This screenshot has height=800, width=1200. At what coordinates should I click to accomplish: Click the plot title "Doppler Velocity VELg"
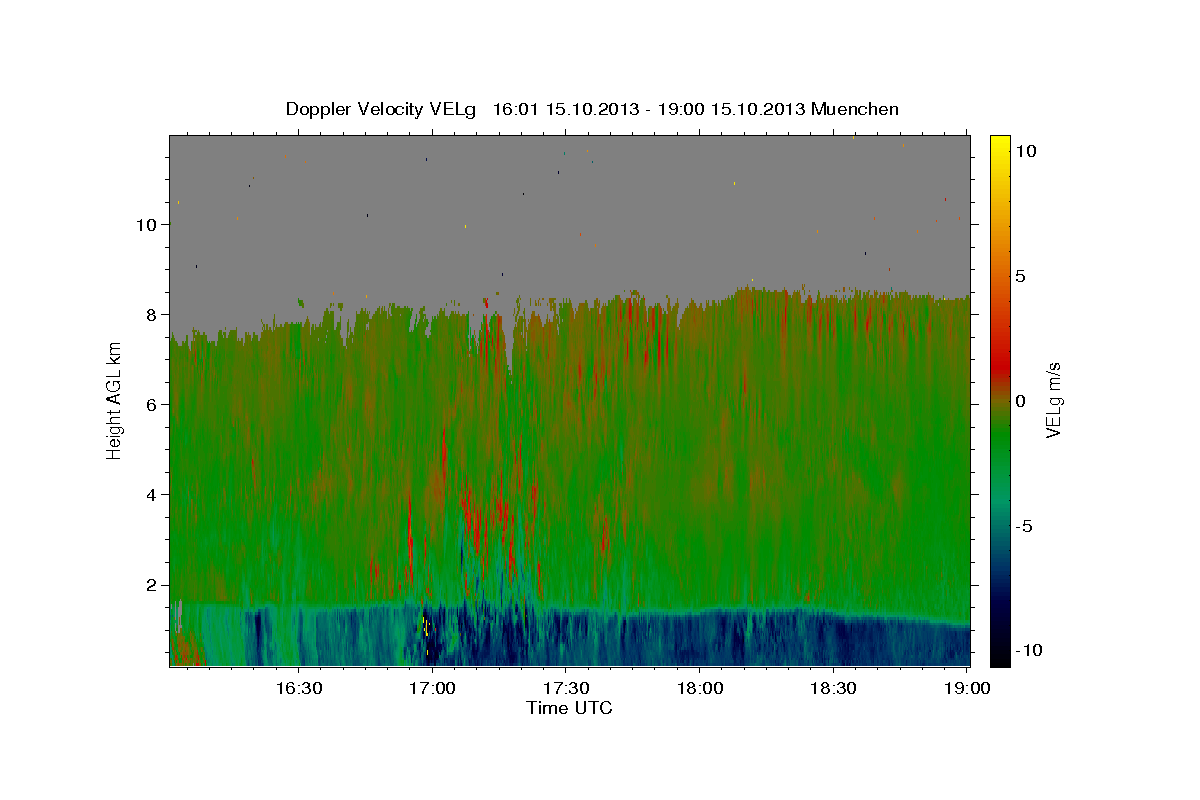coord(383,109)
